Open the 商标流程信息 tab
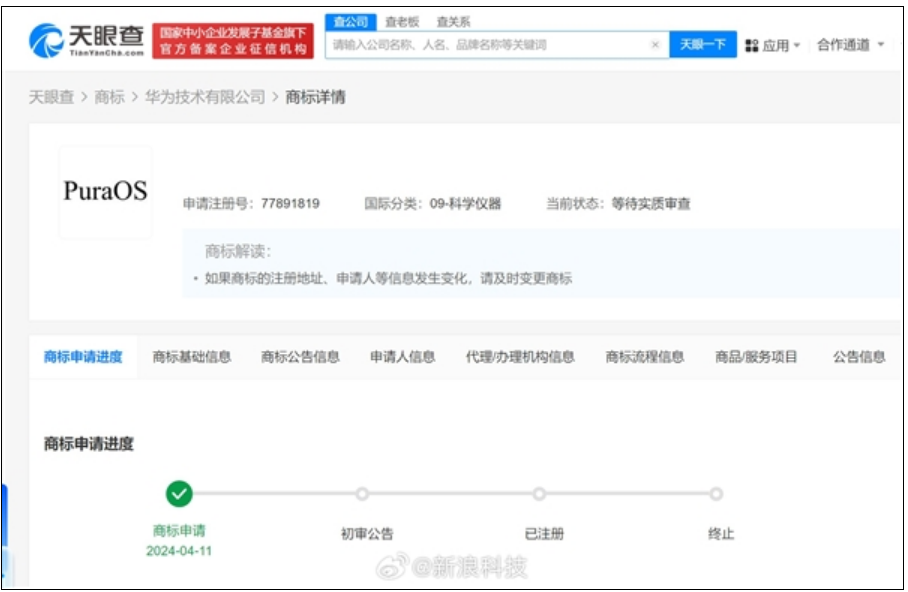Viewport: 908px width, 592px height. coord(645,357)
